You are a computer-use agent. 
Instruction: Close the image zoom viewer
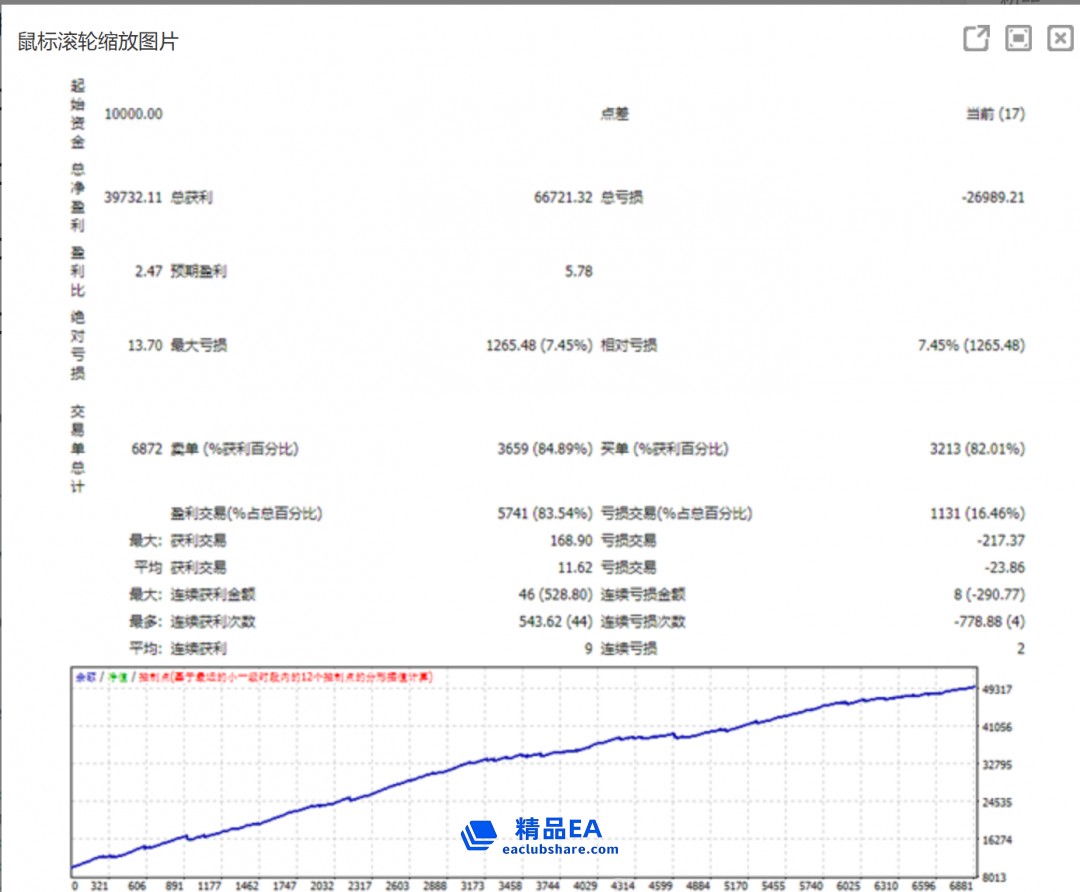1060,39
